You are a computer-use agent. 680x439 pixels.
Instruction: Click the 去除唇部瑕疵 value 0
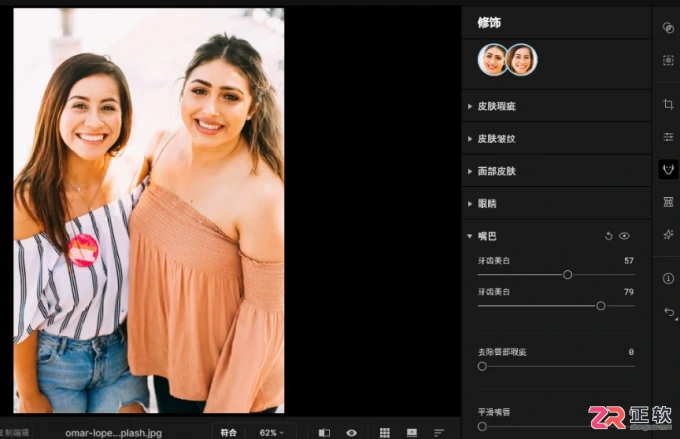(x=631, y=352)
